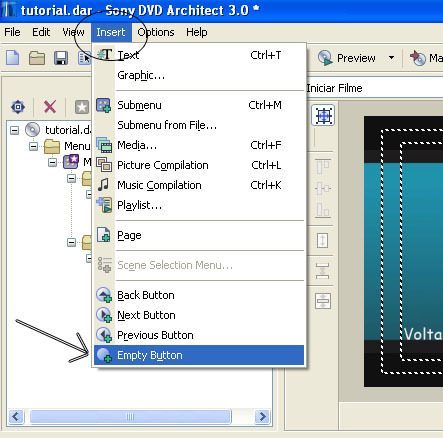Click the Music Compilation note icon
The width and height of the screenshot is (443, 438).
tap(103, 184)
